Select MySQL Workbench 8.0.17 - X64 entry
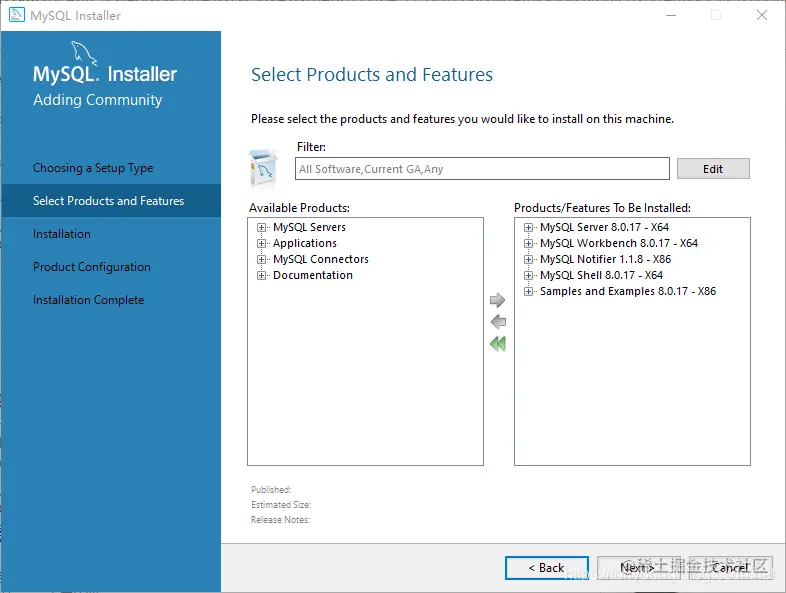Screen dimensions: 786x593 pos(619,243)
